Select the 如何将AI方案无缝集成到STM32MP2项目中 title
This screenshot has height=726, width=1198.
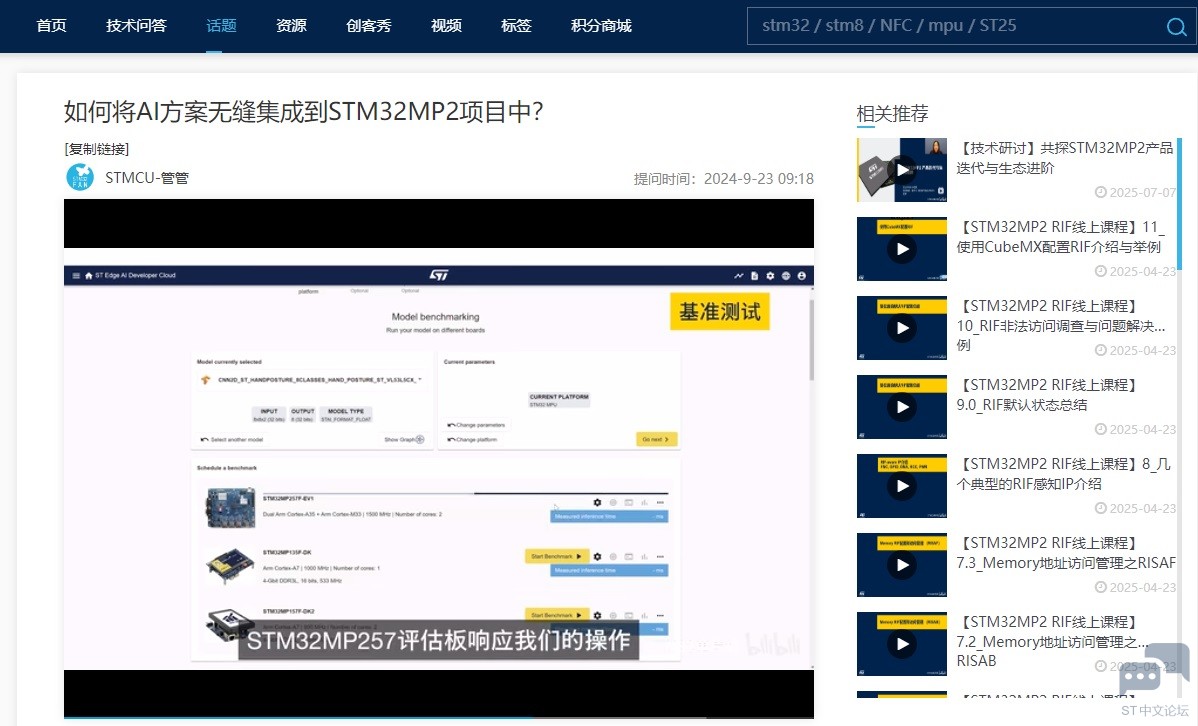(303, 112)
